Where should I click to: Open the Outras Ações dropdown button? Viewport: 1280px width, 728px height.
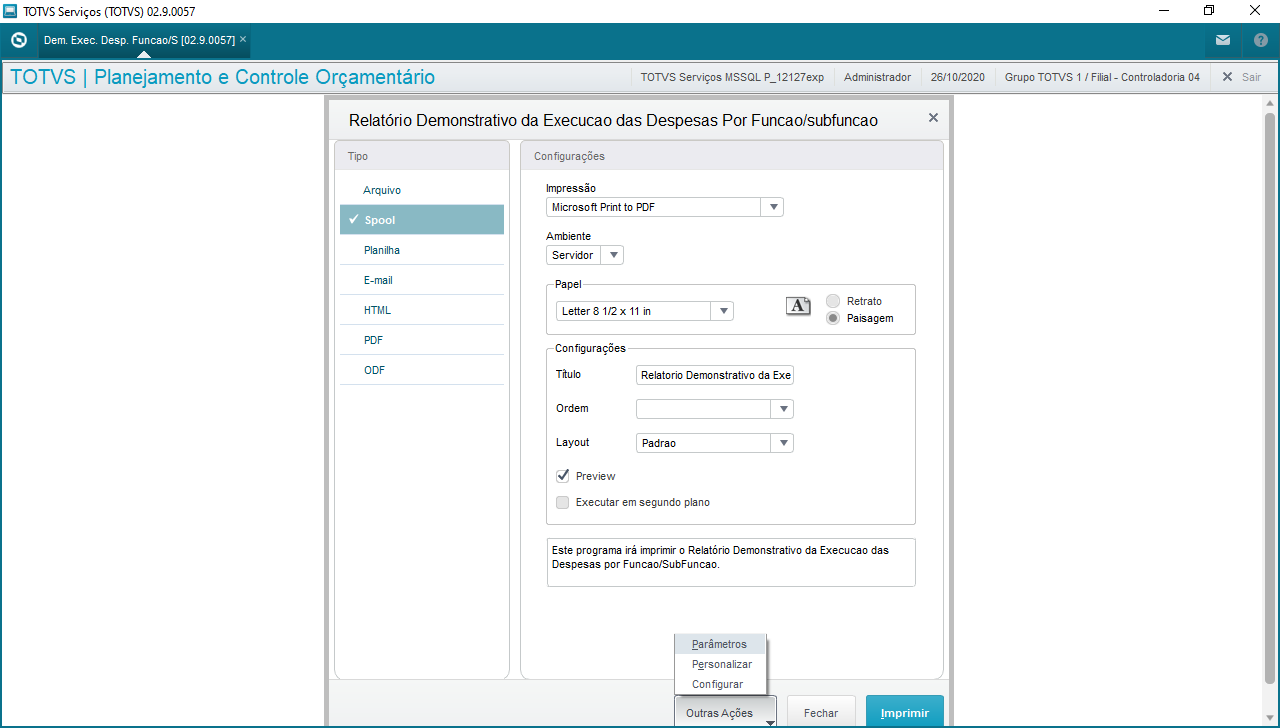click(x=726, y=713)
